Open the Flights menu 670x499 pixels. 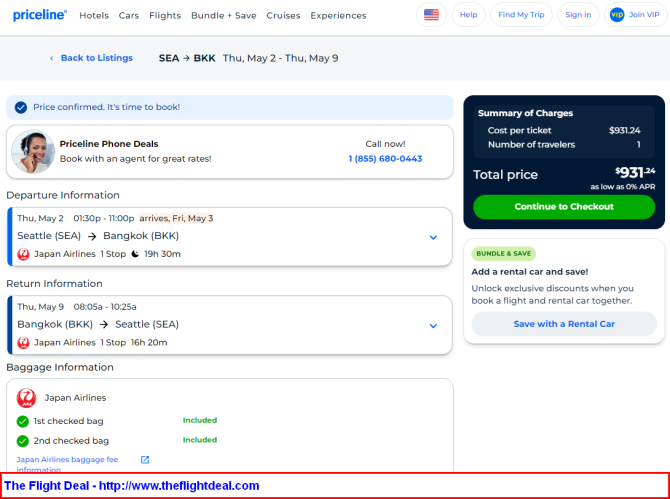(165, 15)
